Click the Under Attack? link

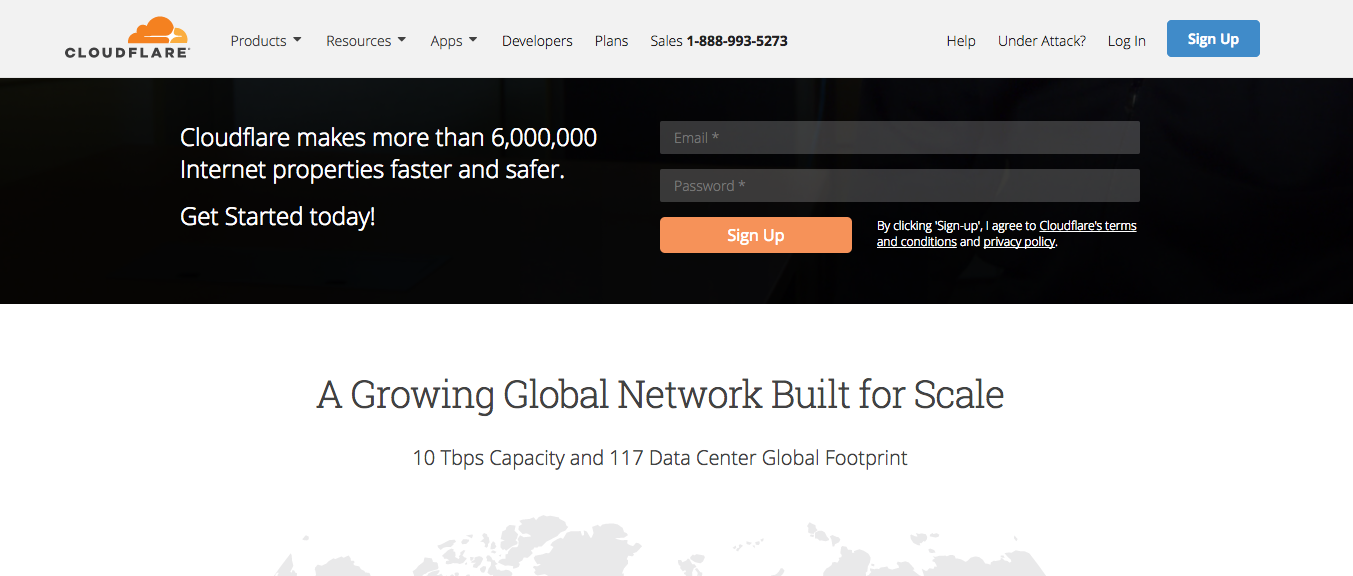[x=1042, y=41]
